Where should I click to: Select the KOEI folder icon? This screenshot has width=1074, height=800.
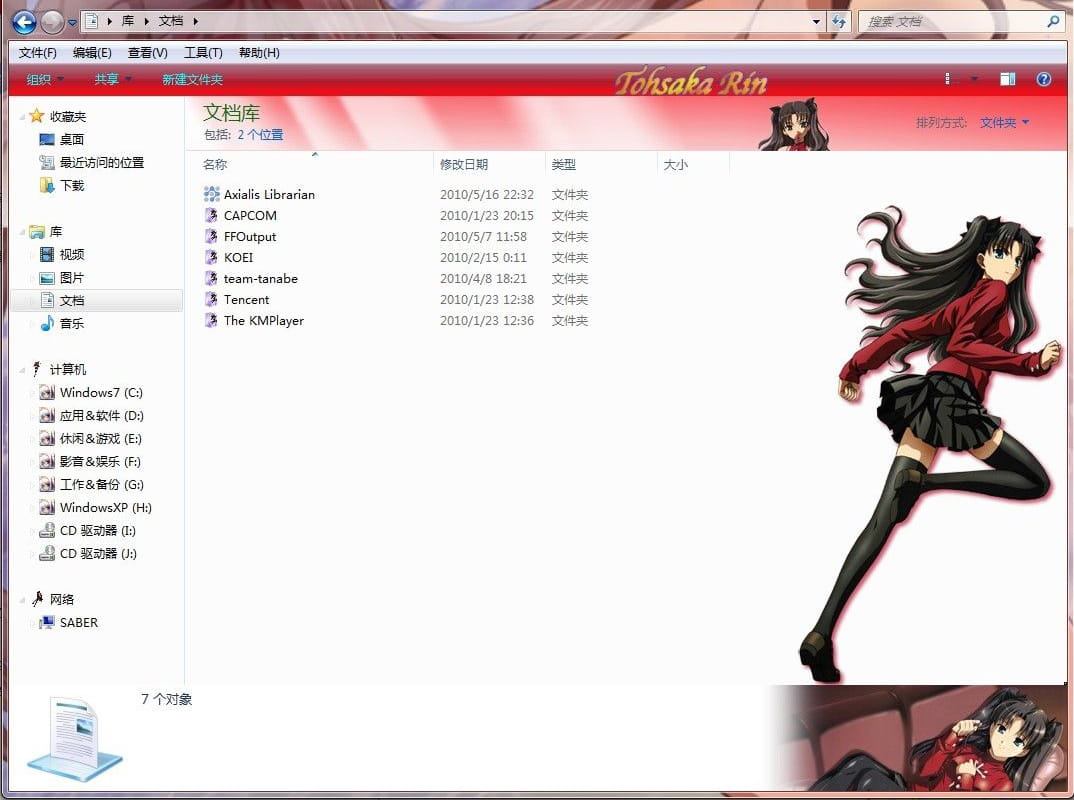coord(210,257)
